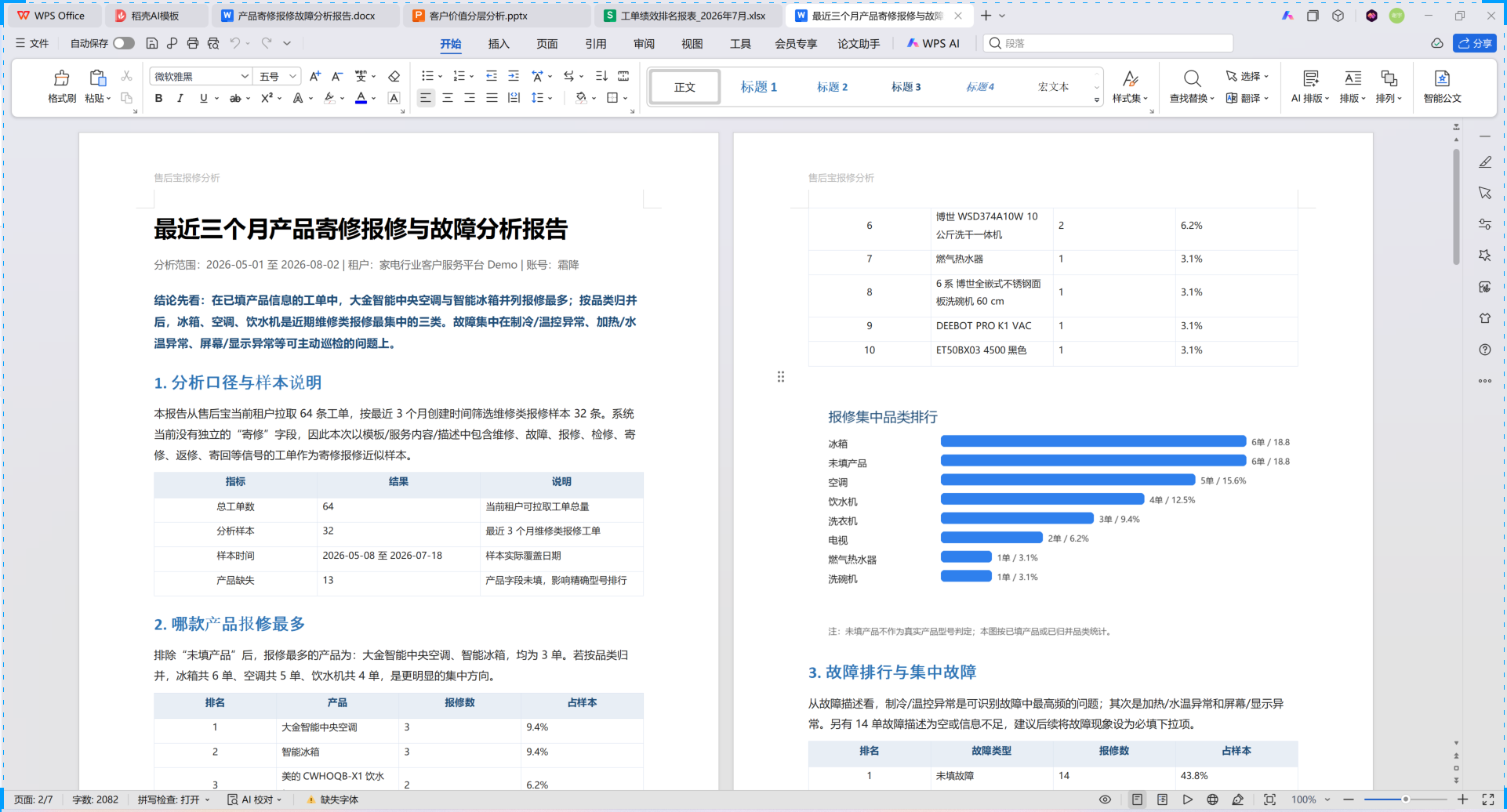Set paragraph alignment to center
Screen dimensions: 1507x812
coord(448,98)
